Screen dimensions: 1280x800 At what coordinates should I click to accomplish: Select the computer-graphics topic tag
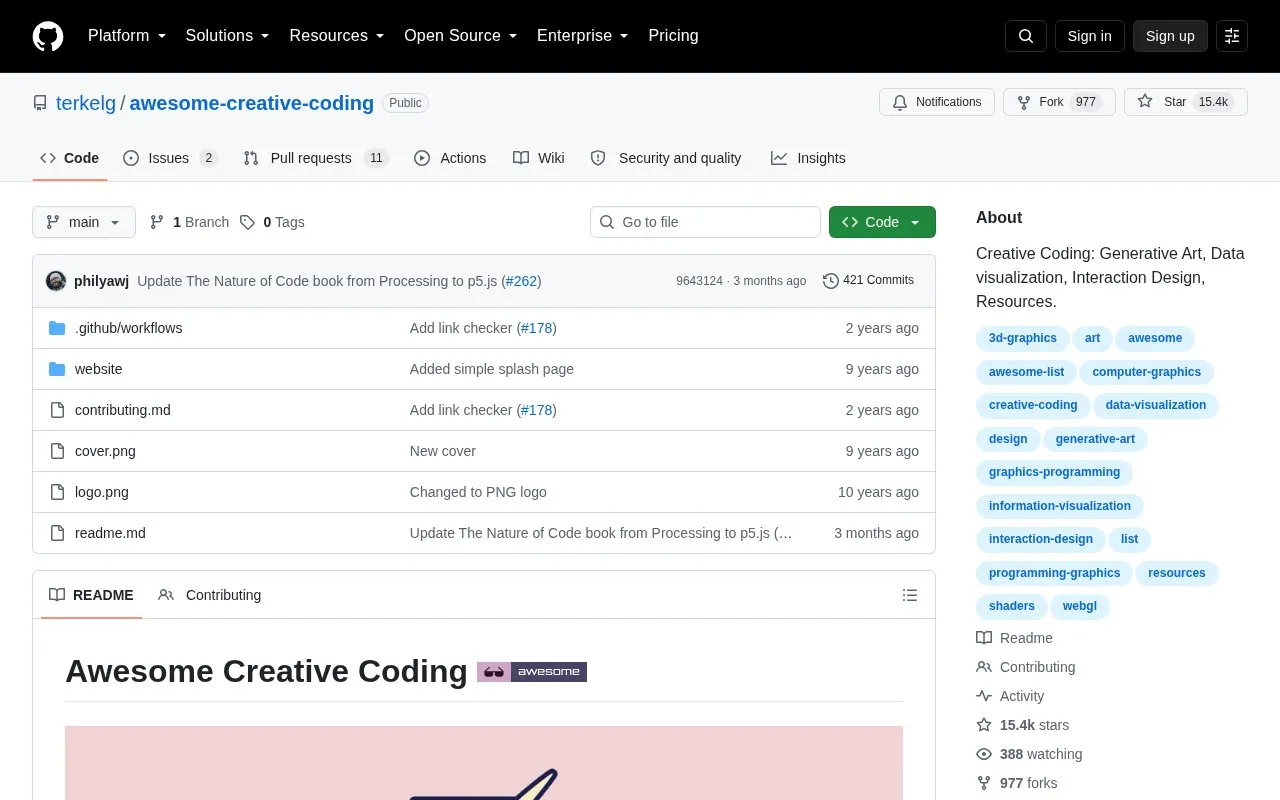pos(1147,372)
